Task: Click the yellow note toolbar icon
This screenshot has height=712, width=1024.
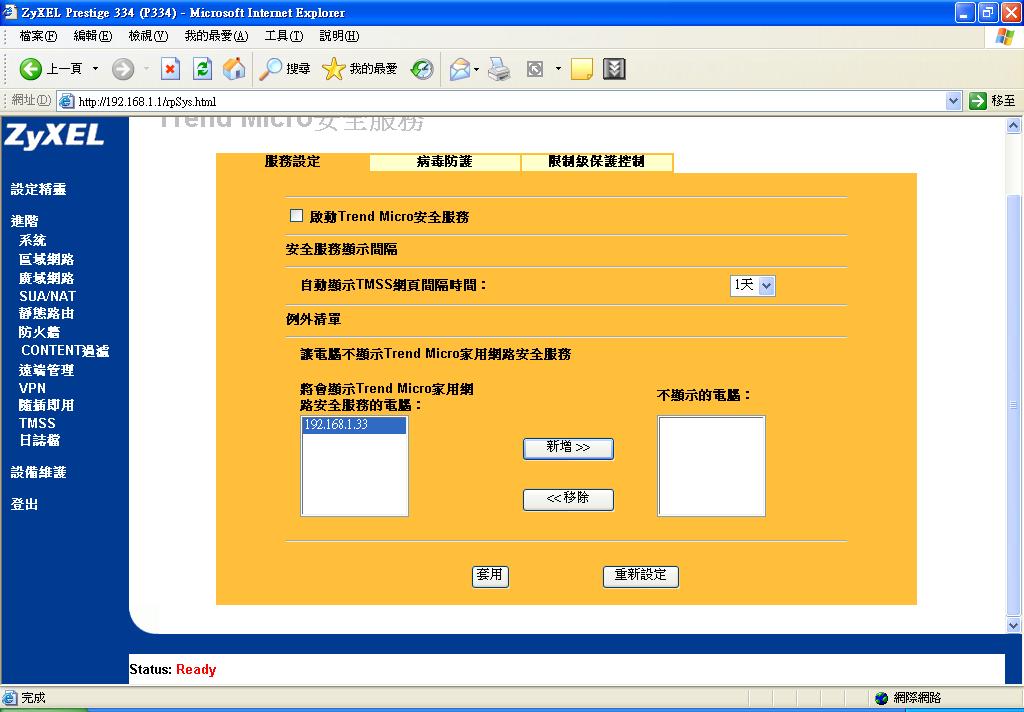Action: 581,69
